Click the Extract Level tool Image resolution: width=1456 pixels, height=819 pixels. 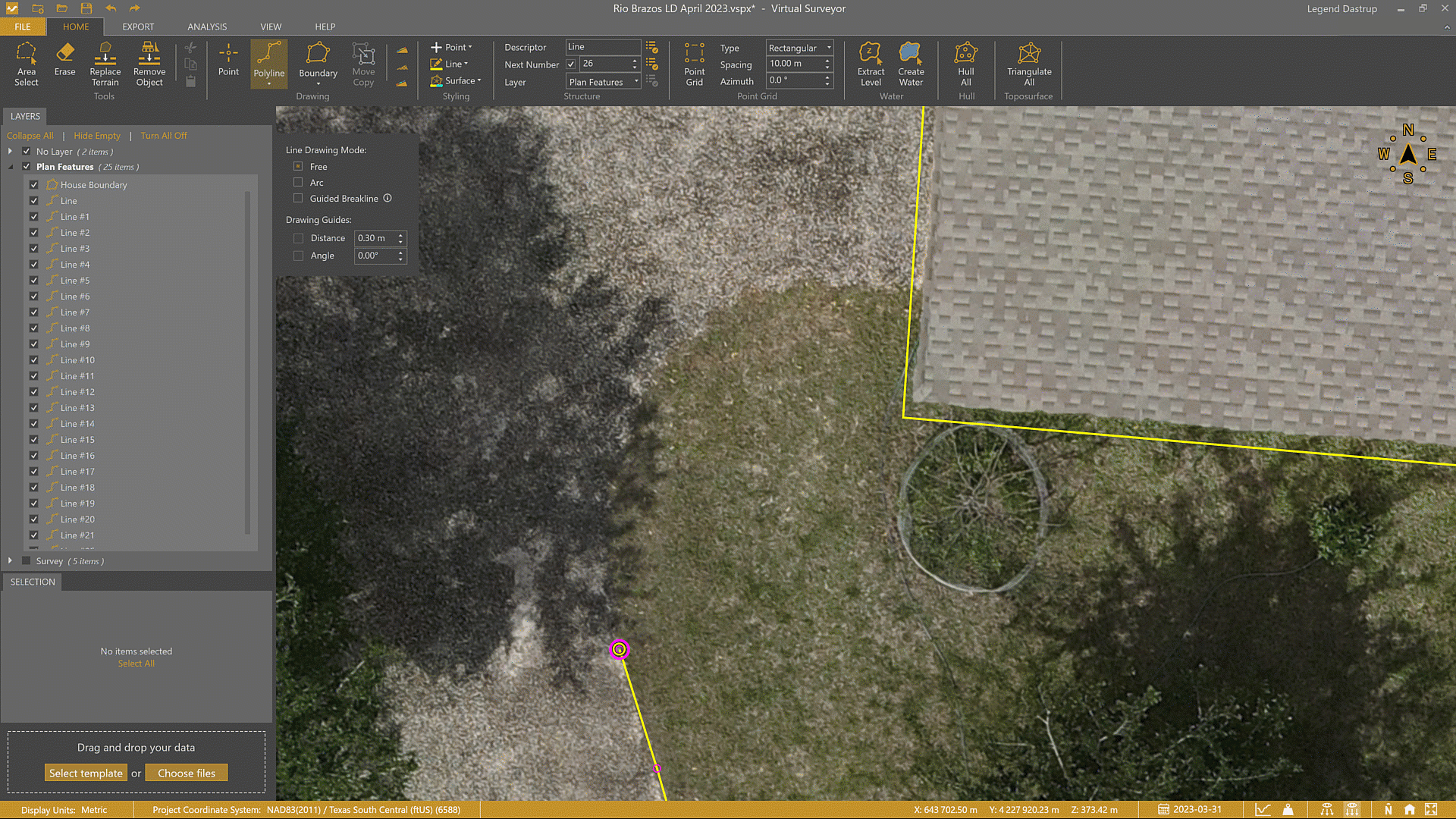pyautogui.click(x=871, y=64)
